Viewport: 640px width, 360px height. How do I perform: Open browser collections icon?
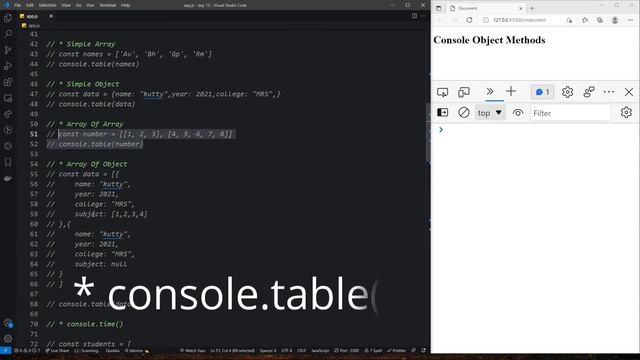pyautogui.click(x=600, y=20)
